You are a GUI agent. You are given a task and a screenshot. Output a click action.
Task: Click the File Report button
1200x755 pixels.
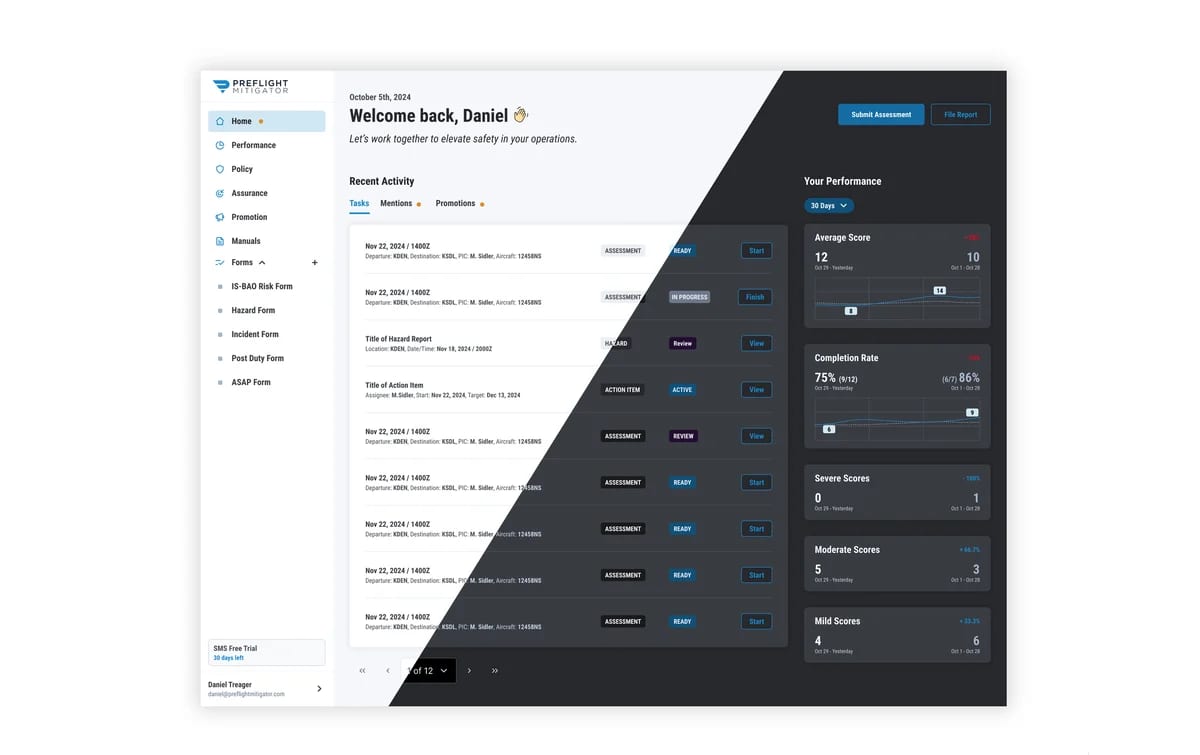tap(961, 114)
